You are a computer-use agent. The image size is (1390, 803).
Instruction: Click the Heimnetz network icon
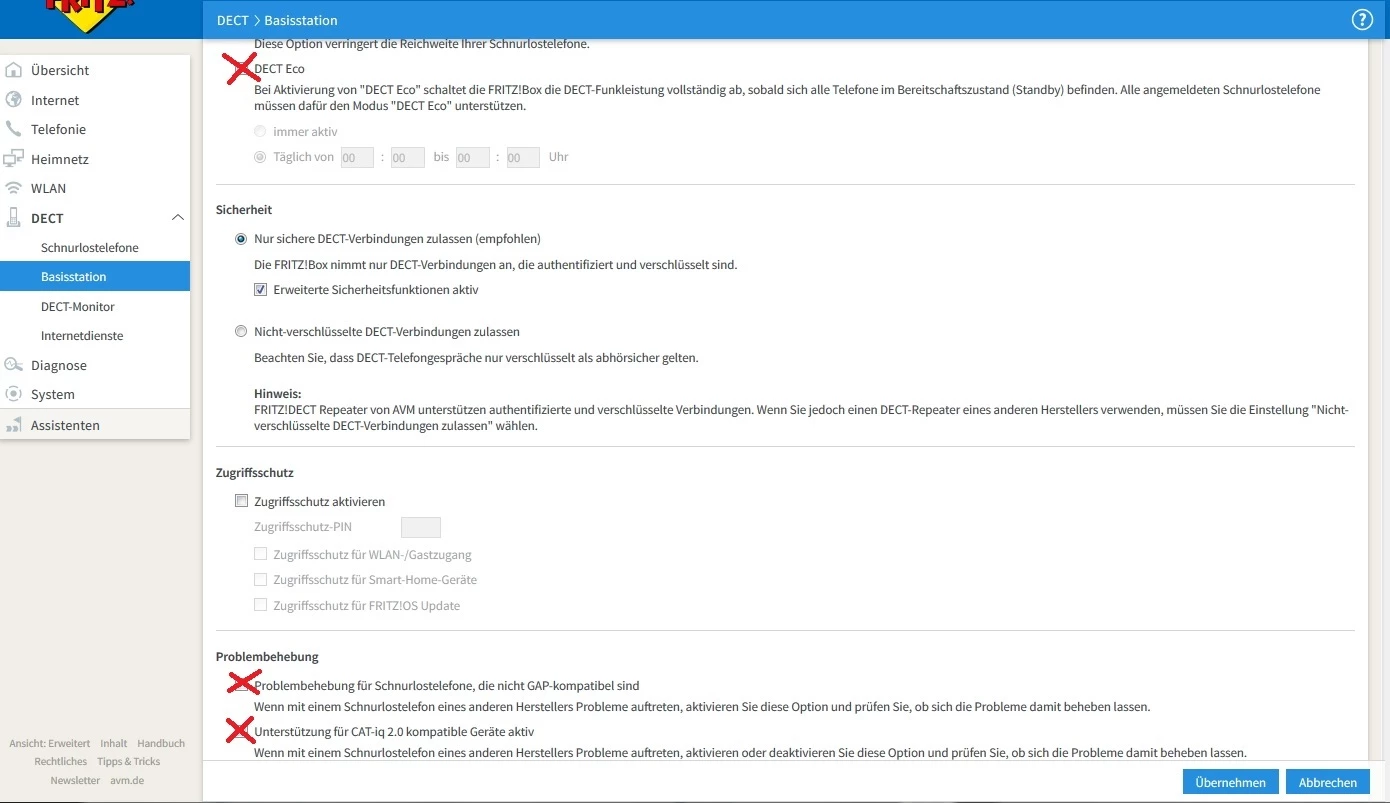[13, 159]
